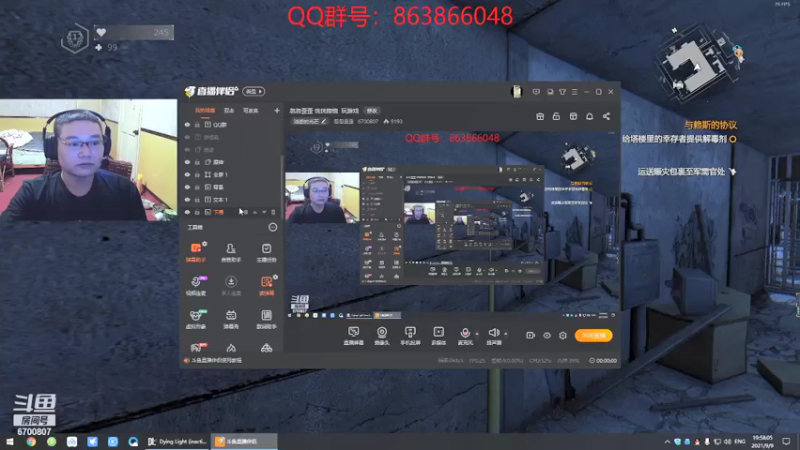This screenshot has height=450, width=800.
Task: Move selected source up arrow
Action: coord(255,212)
